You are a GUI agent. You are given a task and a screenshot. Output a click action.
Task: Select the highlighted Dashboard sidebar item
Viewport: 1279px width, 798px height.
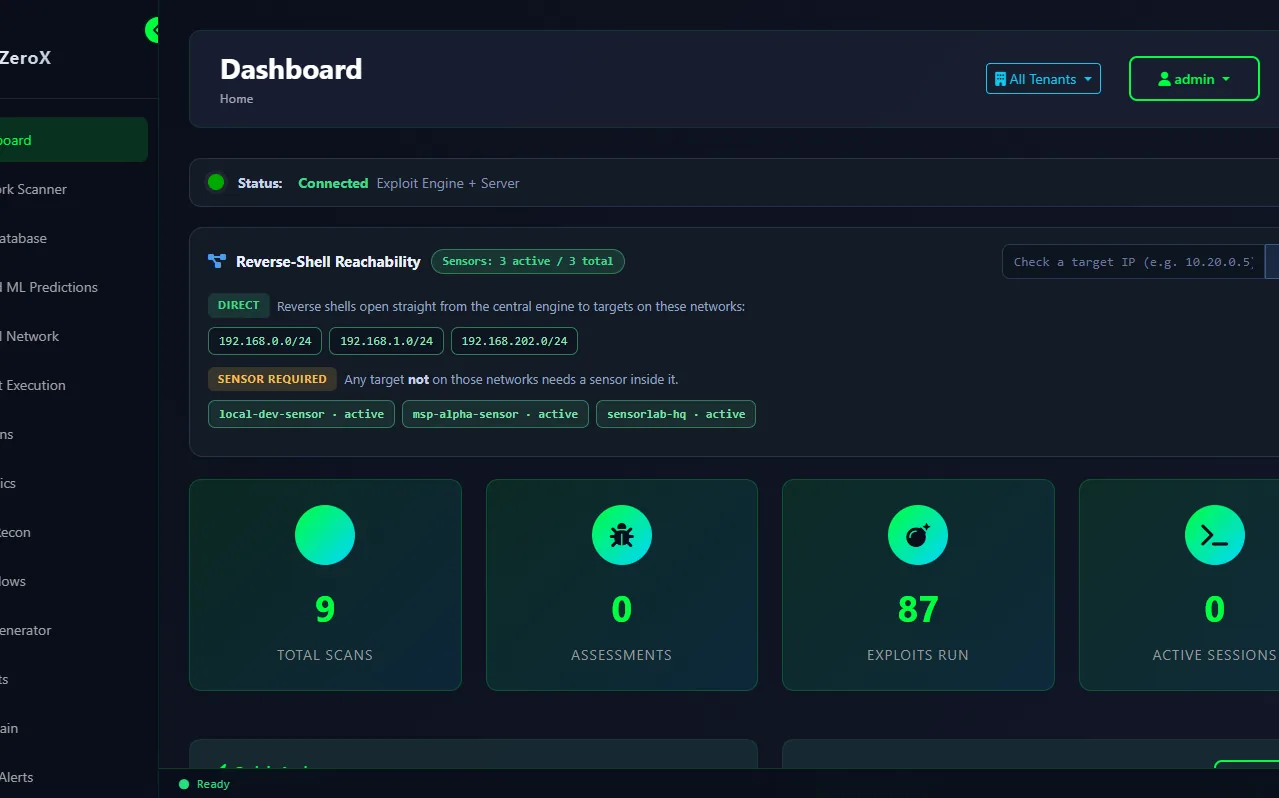[x=74, y=140]
